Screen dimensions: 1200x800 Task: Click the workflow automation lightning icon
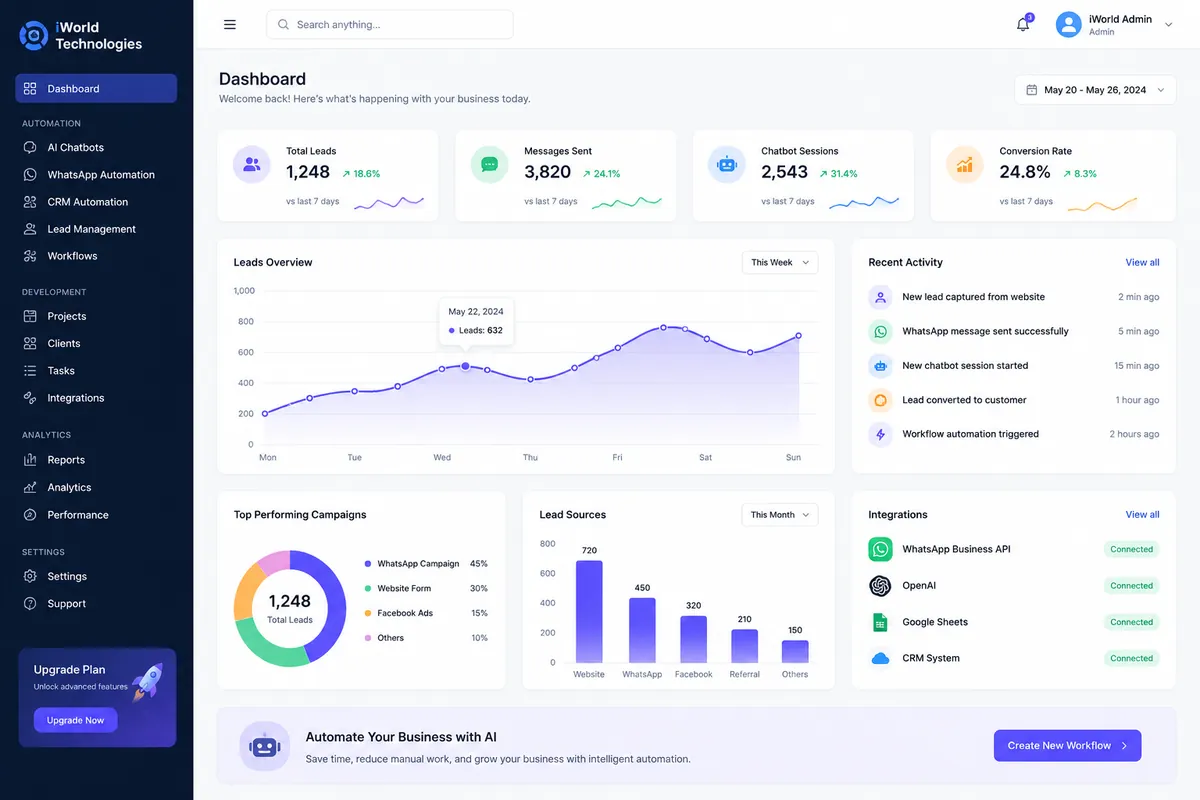point(880,434)
